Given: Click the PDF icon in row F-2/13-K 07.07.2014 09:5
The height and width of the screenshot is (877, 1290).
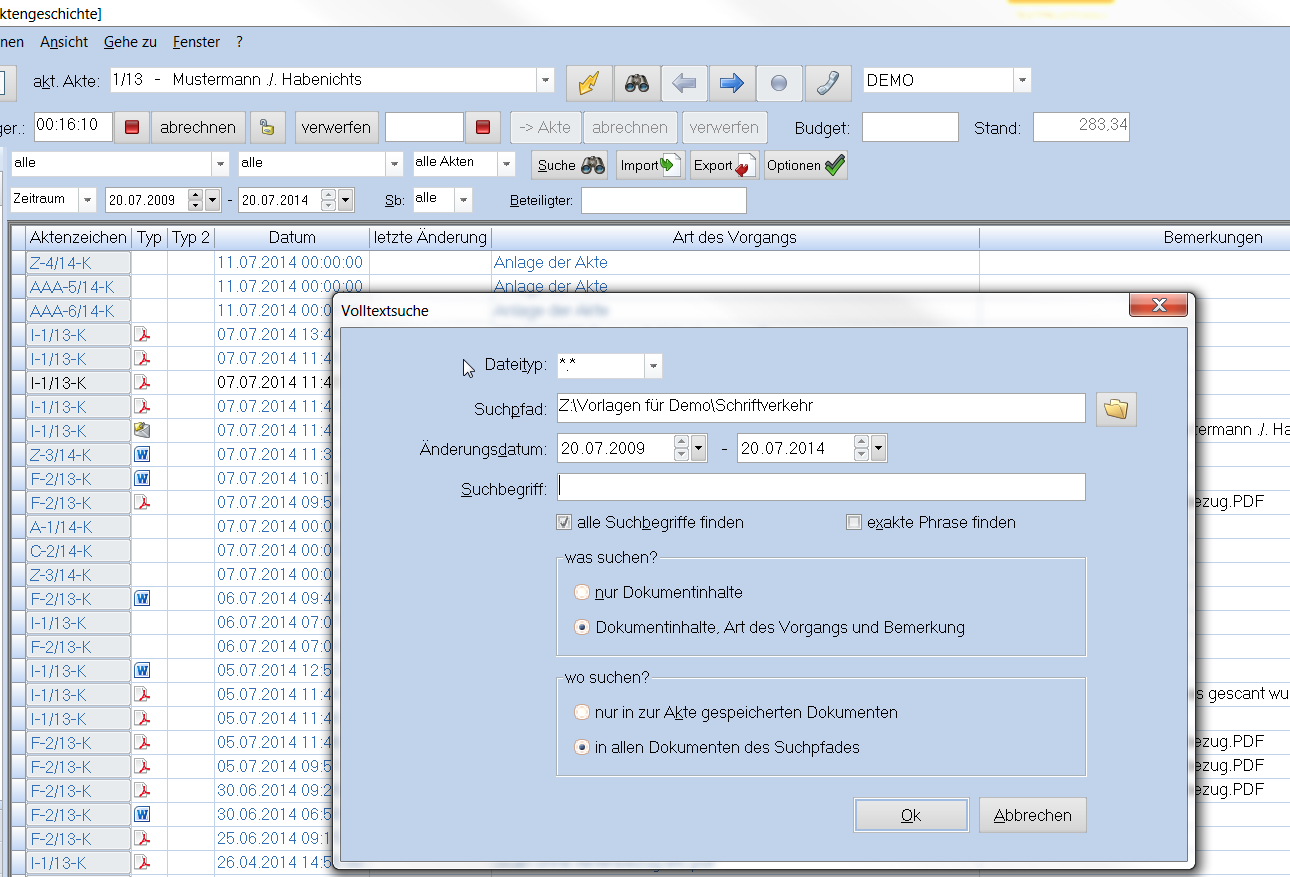Looking at the screenshot, I should point(142,502).
